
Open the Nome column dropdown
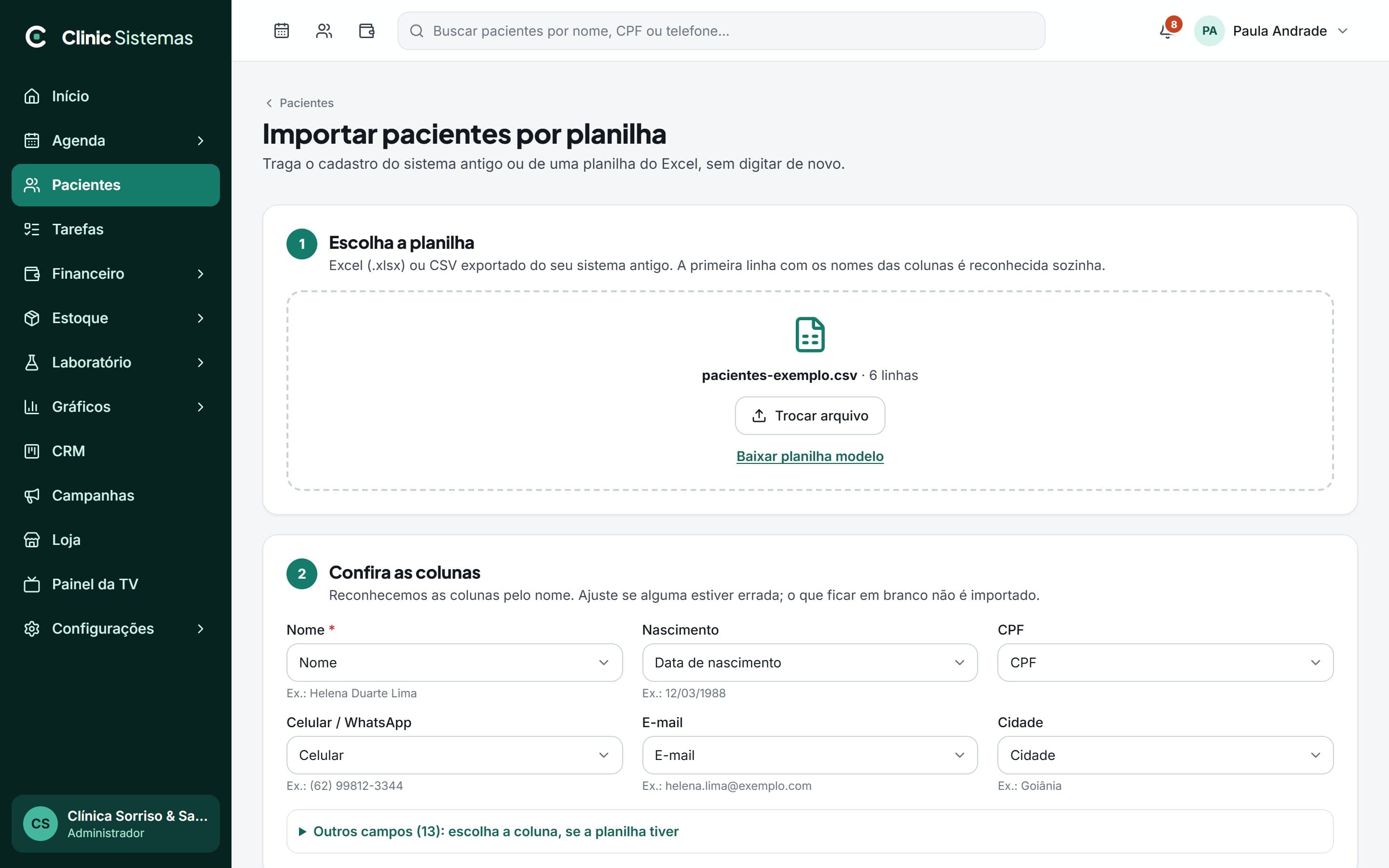click(454, 663)
